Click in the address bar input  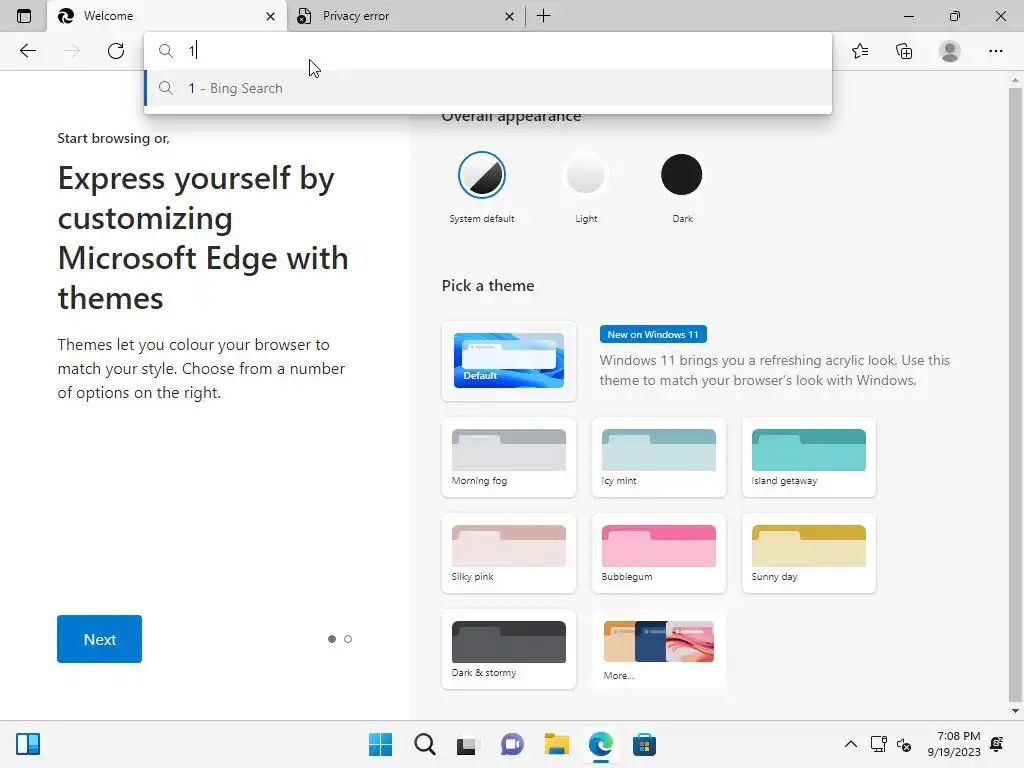(x=488, y=50)
